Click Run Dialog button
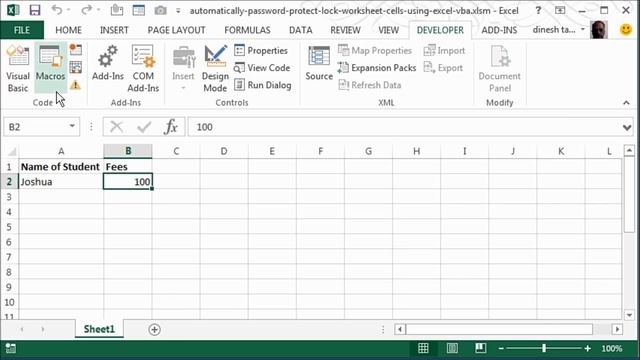The width and height of the screenshot is (640, 360). click(263, 85)
